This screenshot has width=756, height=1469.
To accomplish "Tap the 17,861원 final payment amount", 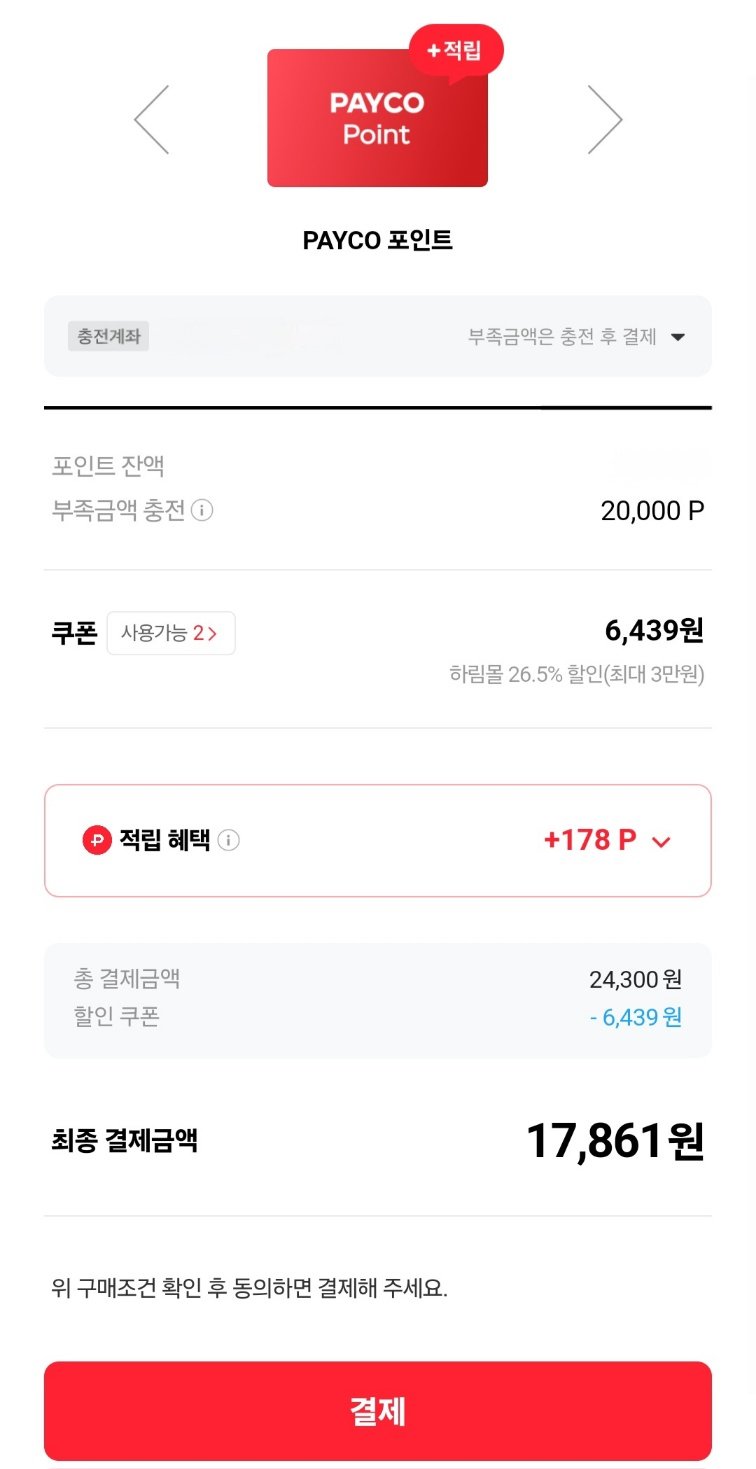I will (615, 1141).
